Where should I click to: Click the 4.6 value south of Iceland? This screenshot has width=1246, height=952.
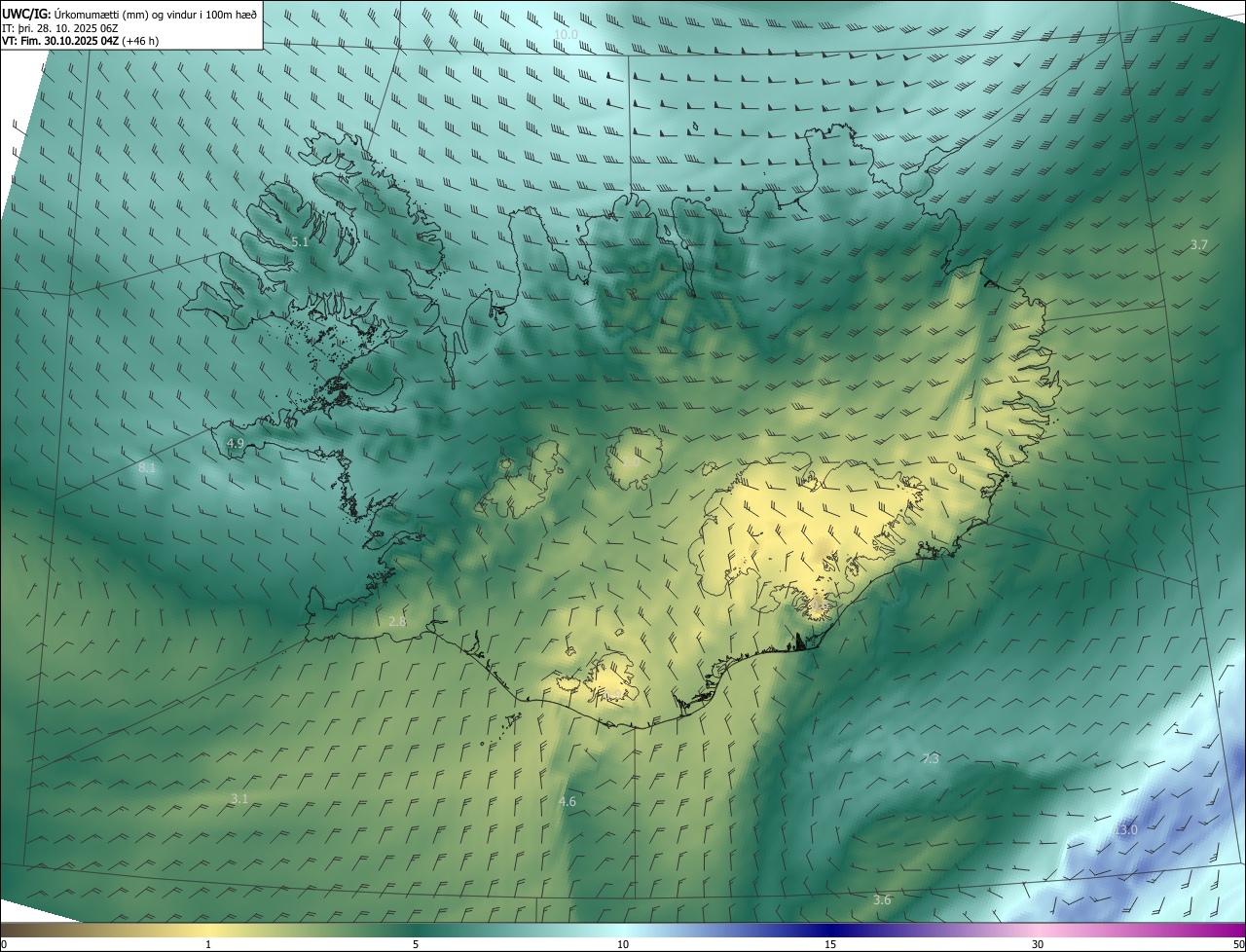tap(568, 802)
